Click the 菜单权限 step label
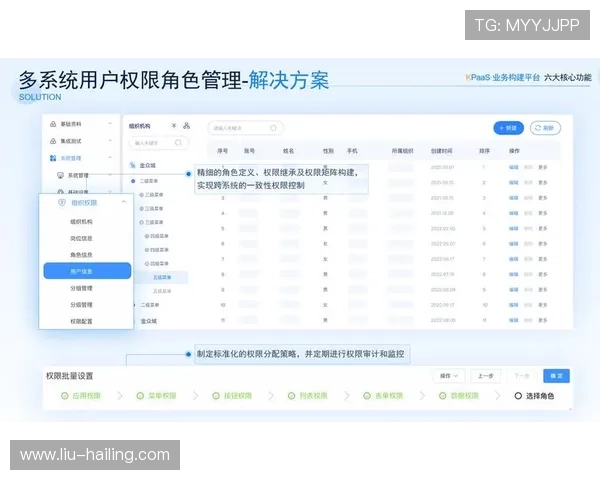Screen dimensions: 600x480 point(162,396)
